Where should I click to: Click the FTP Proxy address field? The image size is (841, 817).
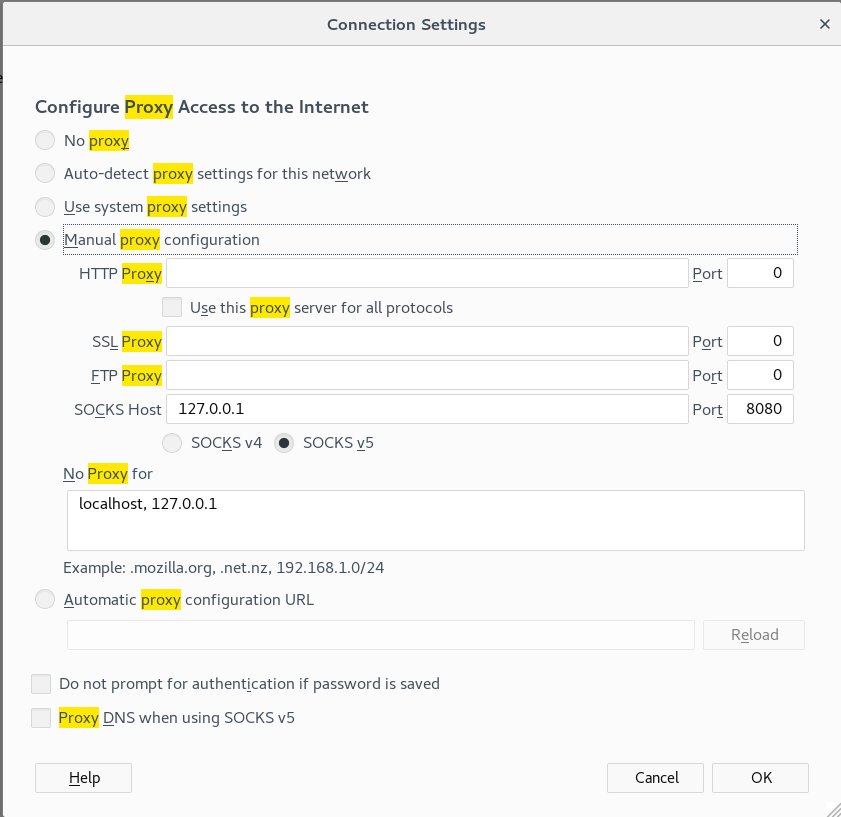click(426, 375)
